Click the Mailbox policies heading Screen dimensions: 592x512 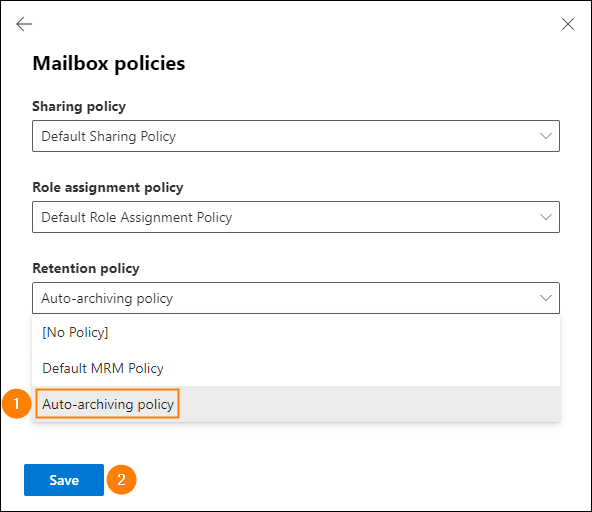(109, 63)
